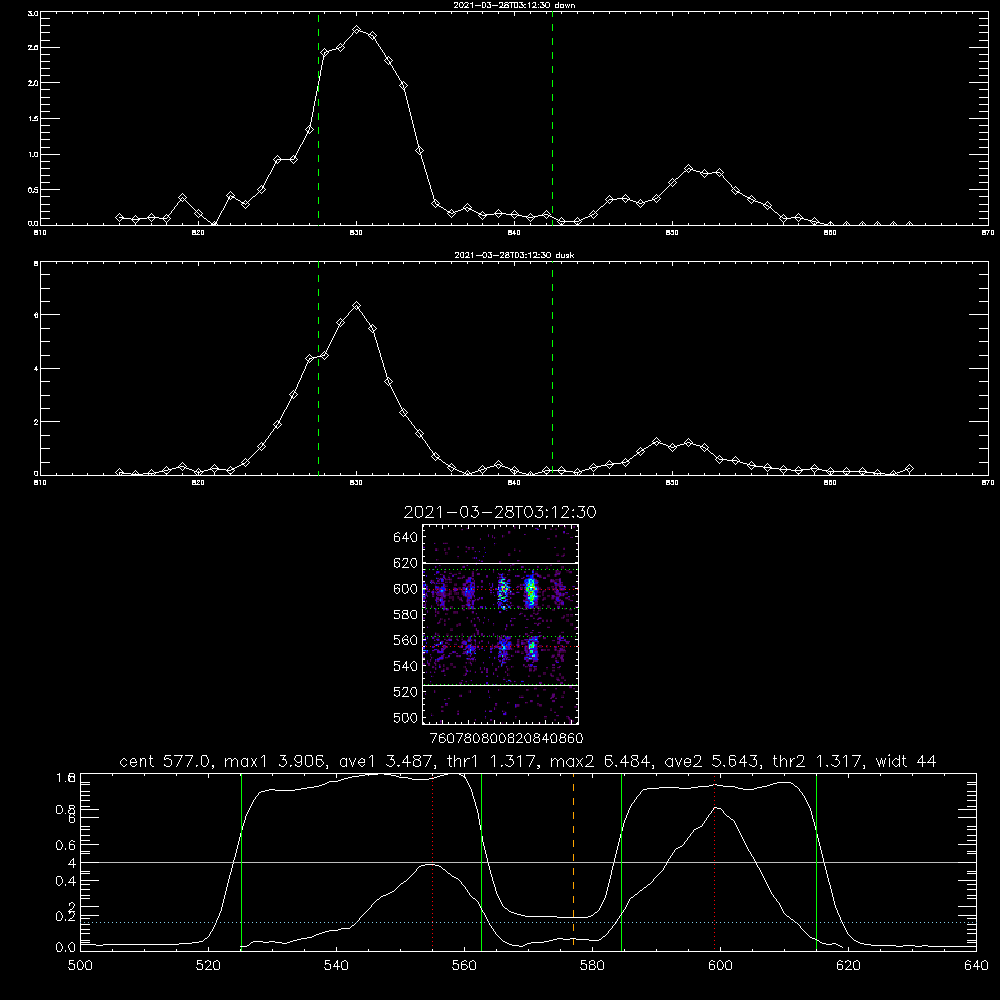The width and height of the screenshot is (1000, 1000).
Task: Click the red dotted line near 600 in bottom plot
Action: coord(714,861)
